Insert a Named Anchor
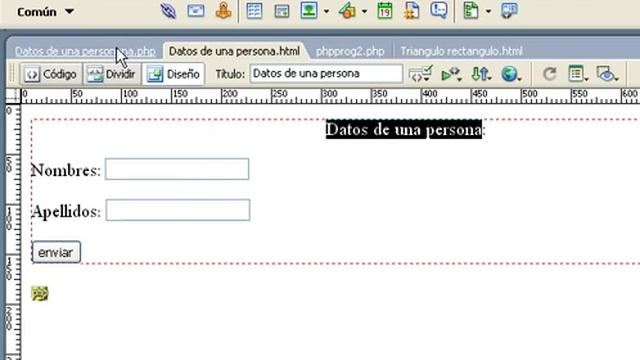 (224, 10)
